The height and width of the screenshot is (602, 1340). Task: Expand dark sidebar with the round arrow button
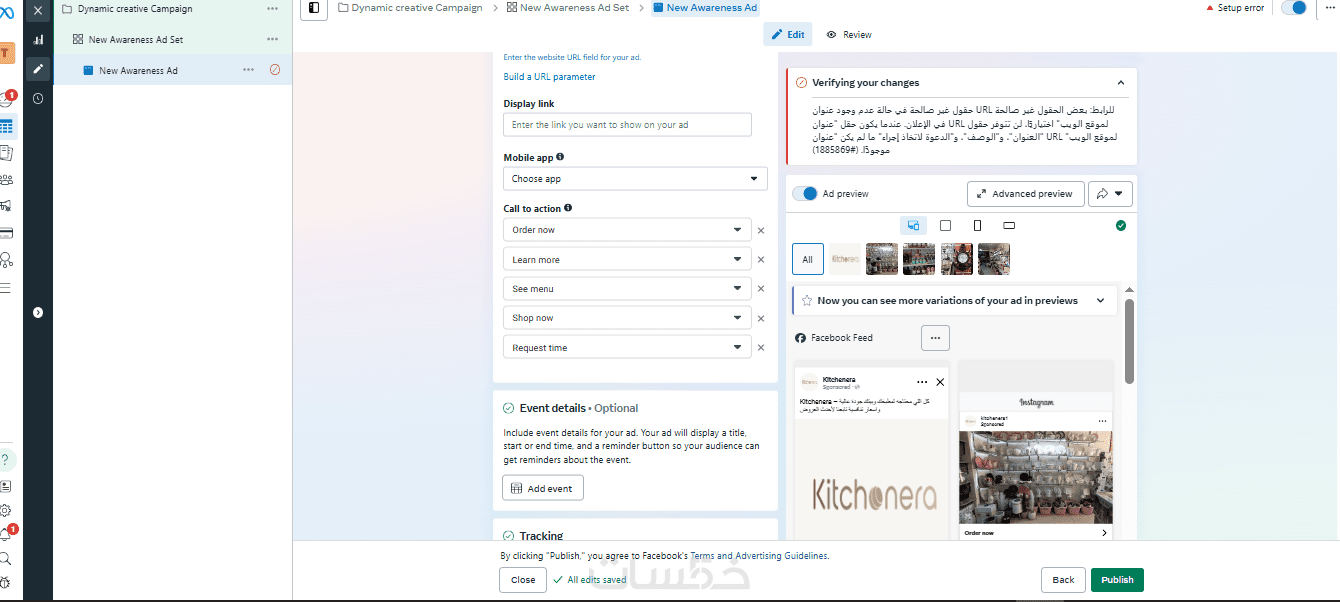tap(38, 312)
